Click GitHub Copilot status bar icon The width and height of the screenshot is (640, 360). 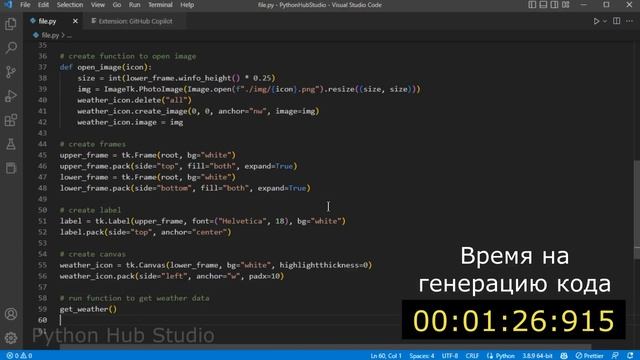(564, 356)
